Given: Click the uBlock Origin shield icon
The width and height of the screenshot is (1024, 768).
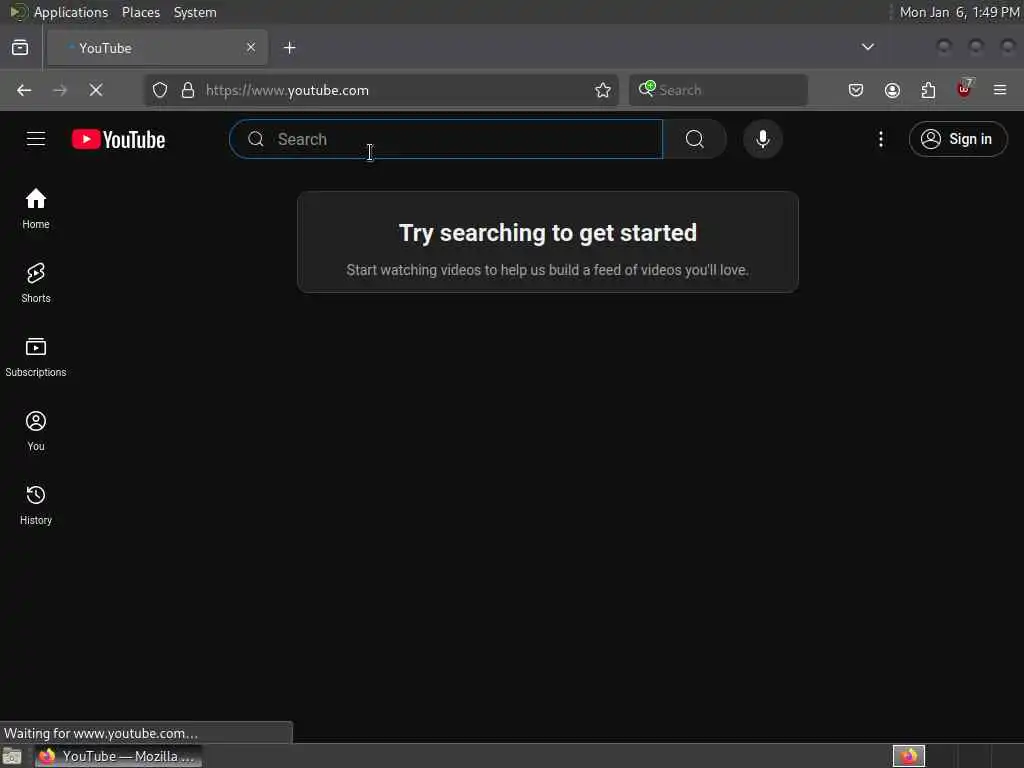Looking at the screenshot, I should [x=964, y=90].
